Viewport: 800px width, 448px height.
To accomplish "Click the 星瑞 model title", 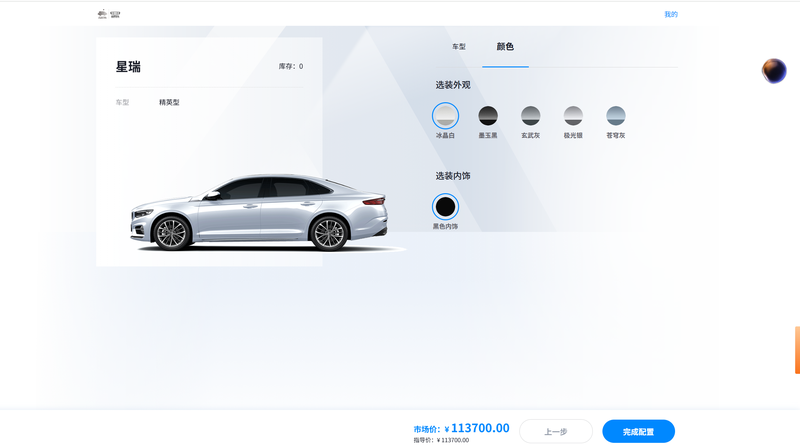I will click(x=128, y=67).
